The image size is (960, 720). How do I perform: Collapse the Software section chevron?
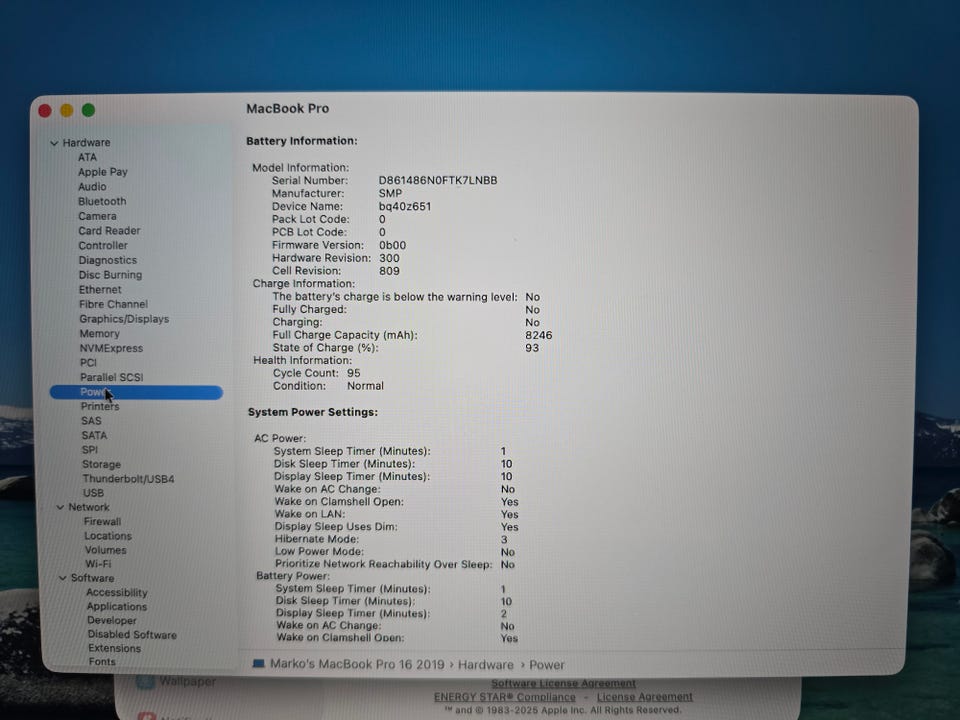[x=62, y=578]
